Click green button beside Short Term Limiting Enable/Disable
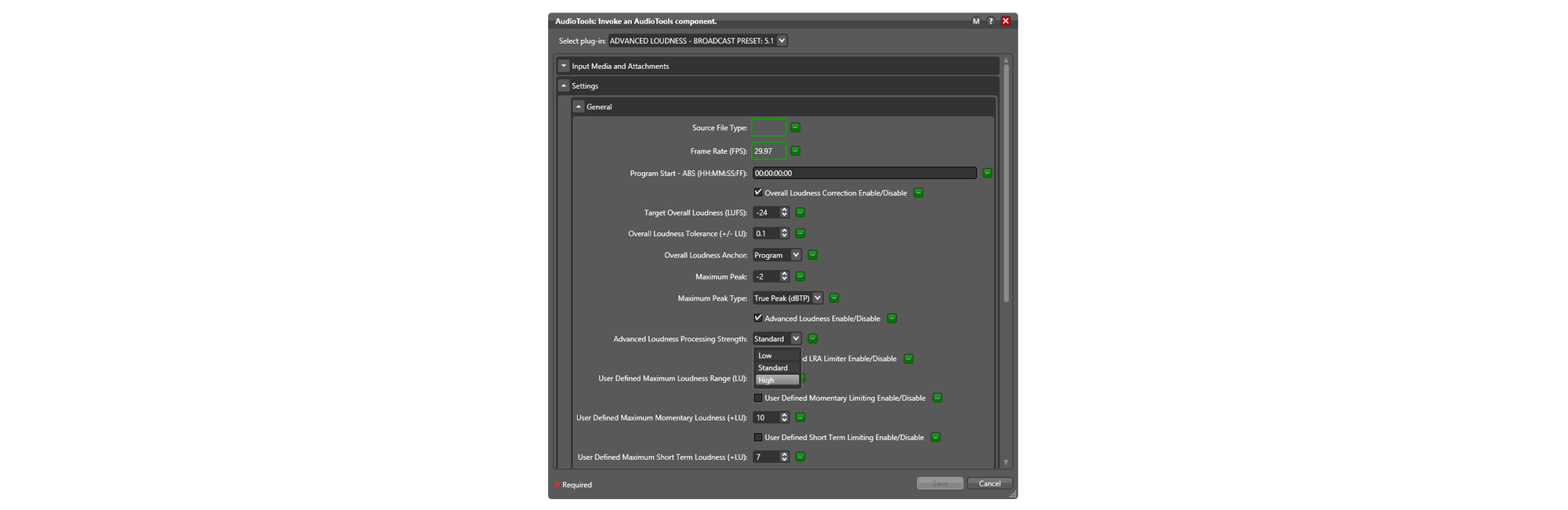The height and width of the screenshot is (510, 1568). (935, 437)
